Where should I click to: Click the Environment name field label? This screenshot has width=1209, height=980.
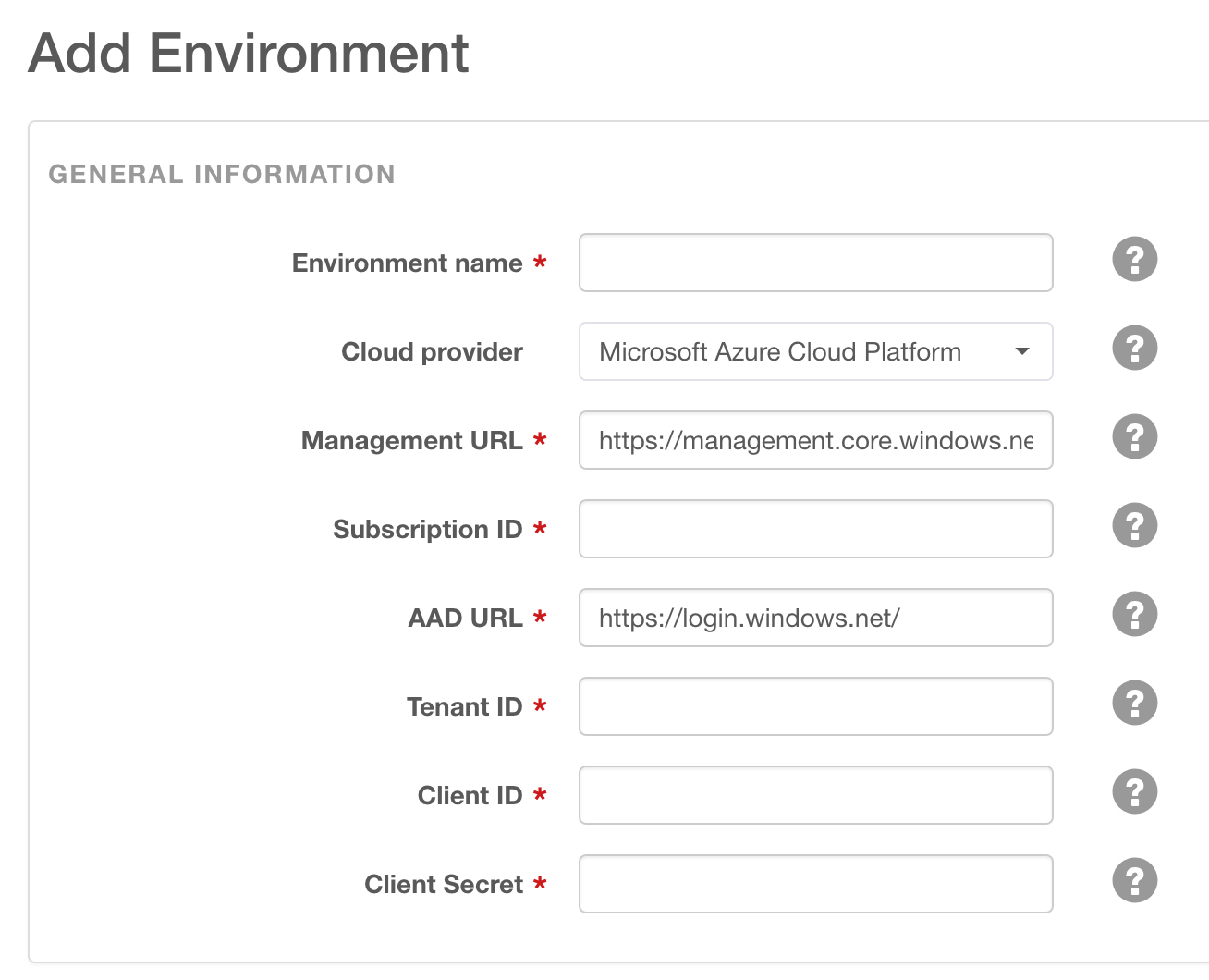pos(407,263)
